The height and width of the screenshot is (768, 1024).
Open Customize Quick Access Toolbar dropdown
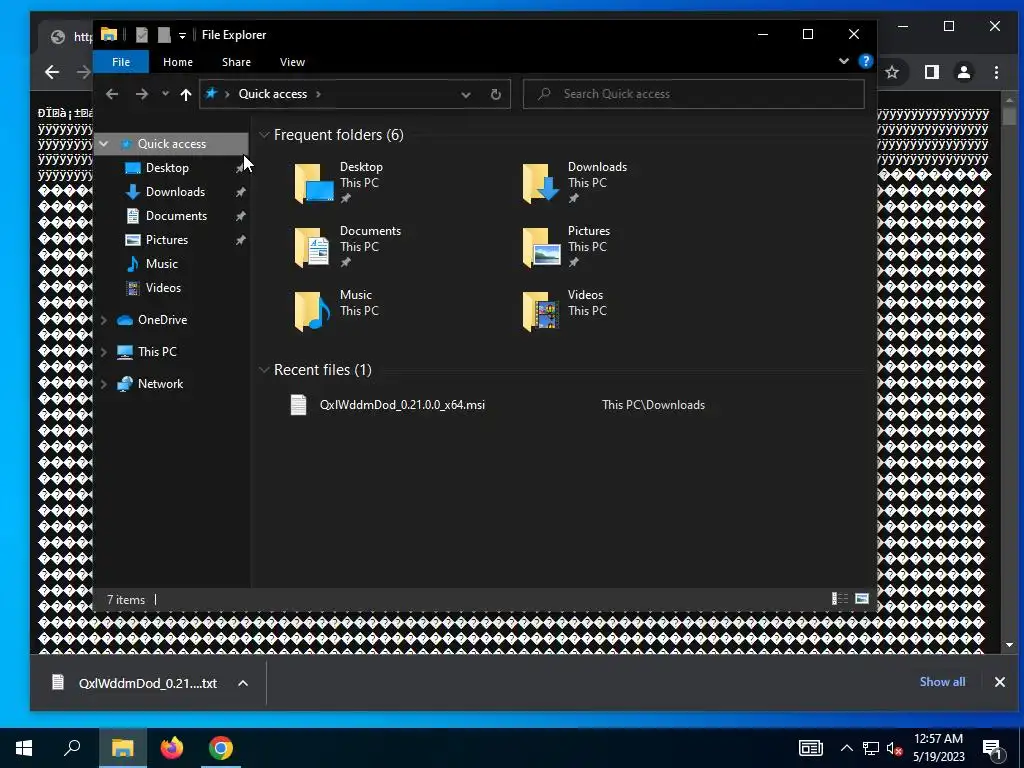point(182,35)
